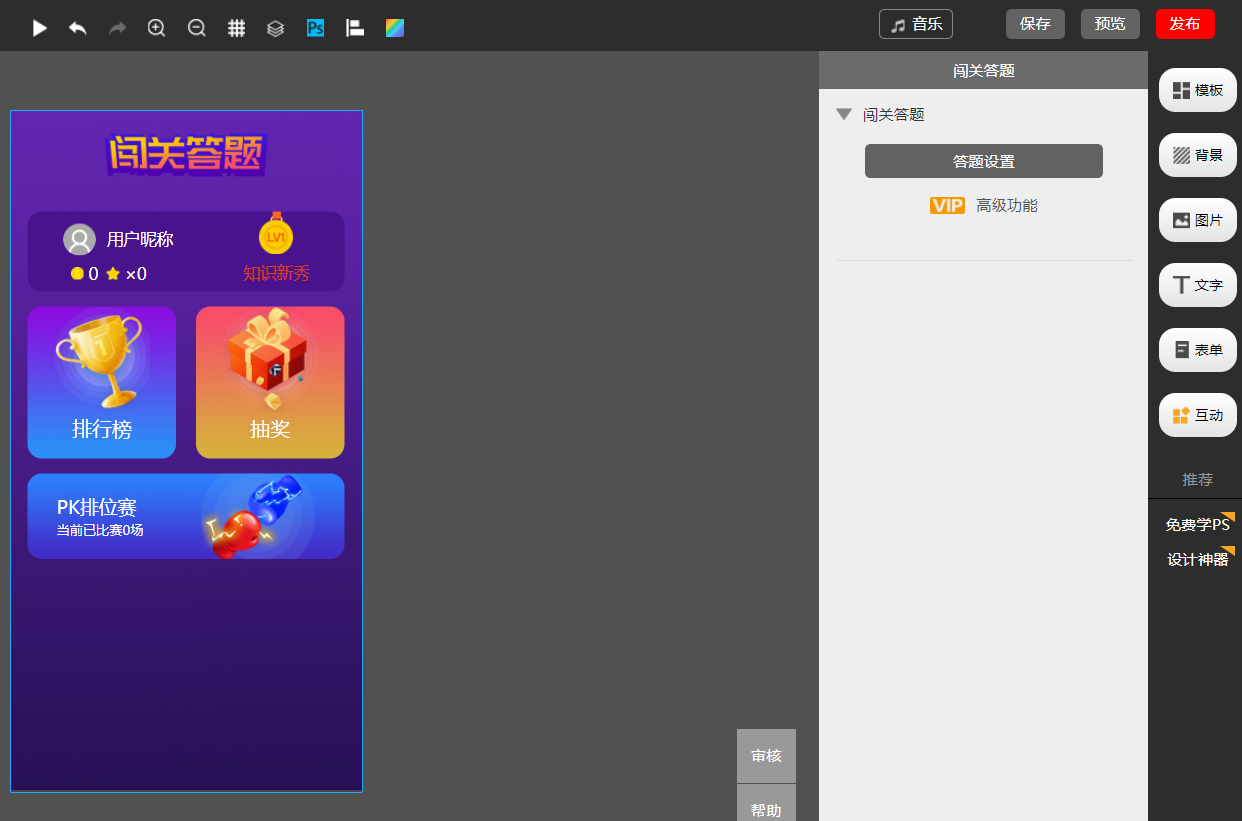The height and width of the screenshot is (821, 1242).
Task: Click the 高级功能 label
Action: tap(1007, 206)
